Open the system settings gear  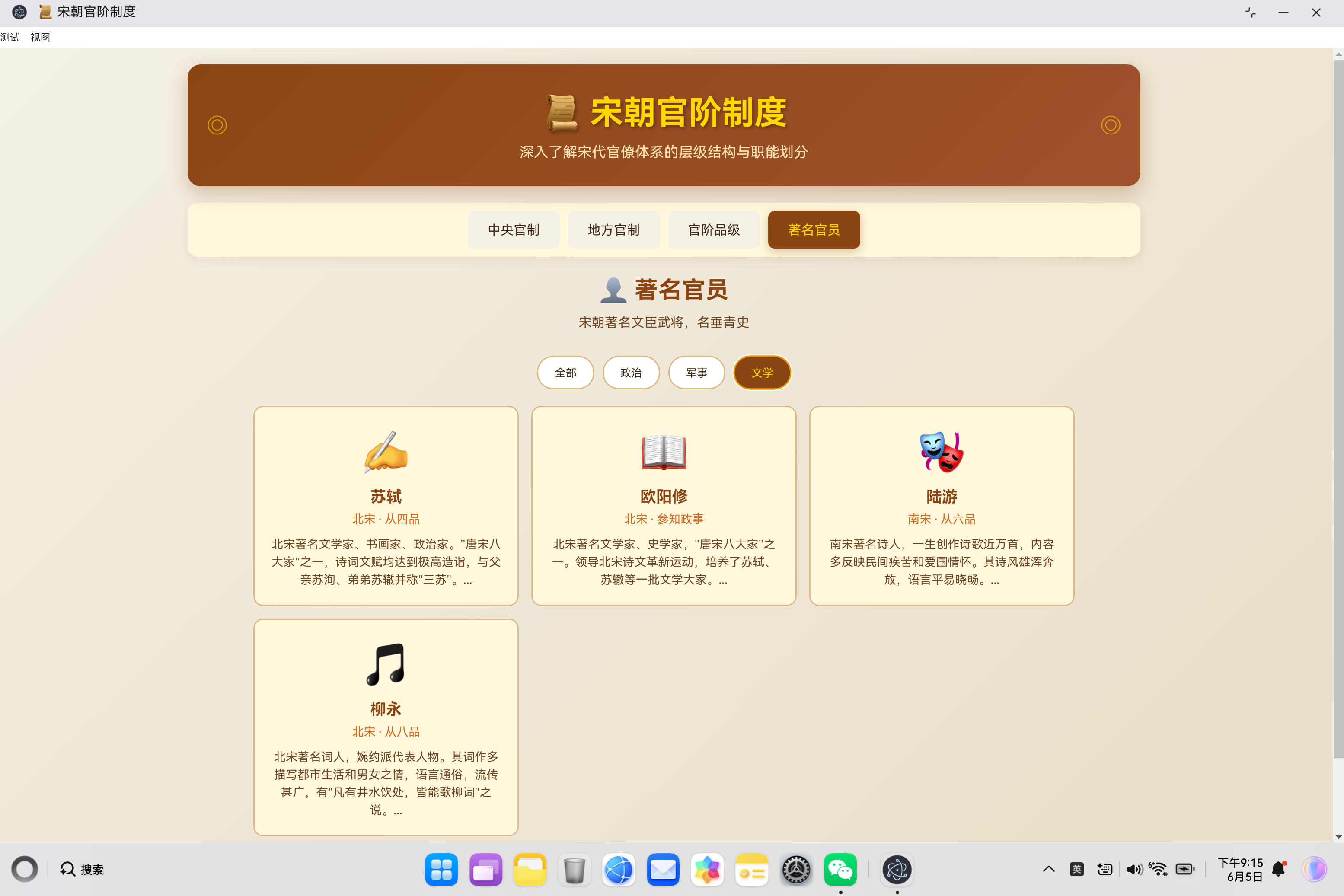click(x=796, y=870)
